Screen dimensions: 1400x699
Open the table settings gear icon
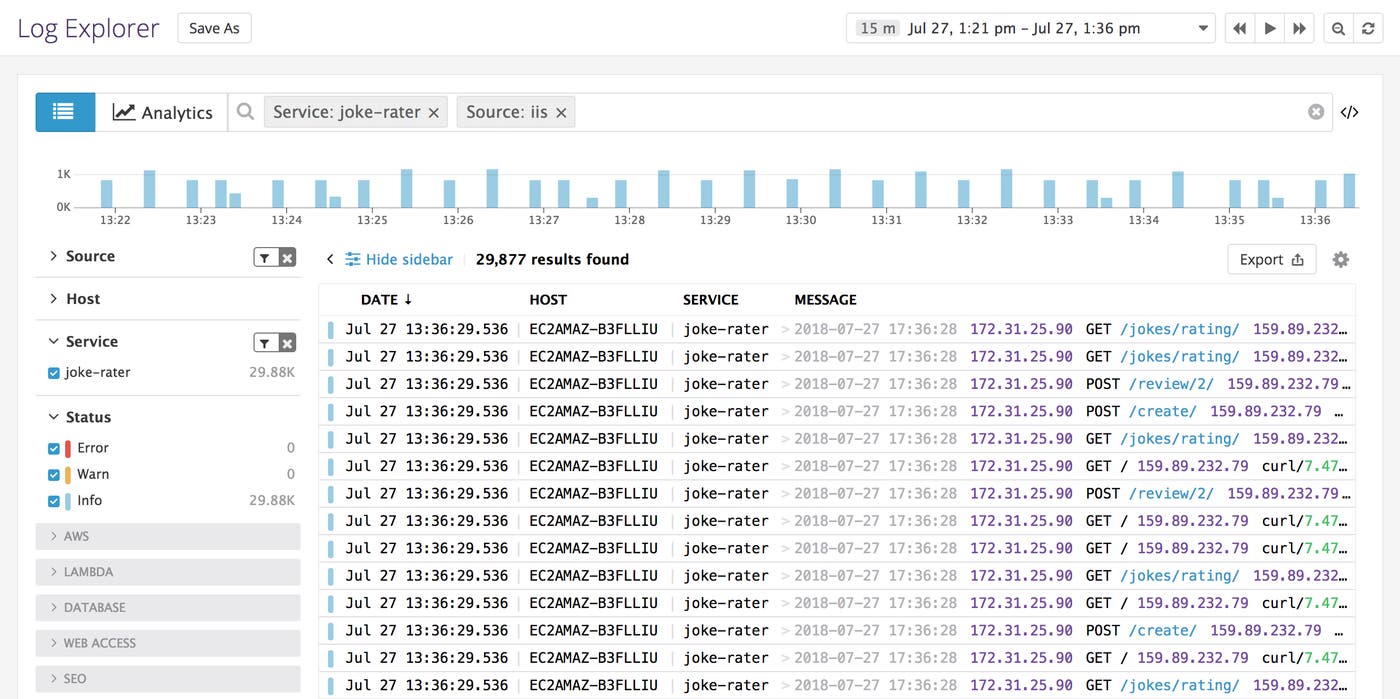point(1341,259)
